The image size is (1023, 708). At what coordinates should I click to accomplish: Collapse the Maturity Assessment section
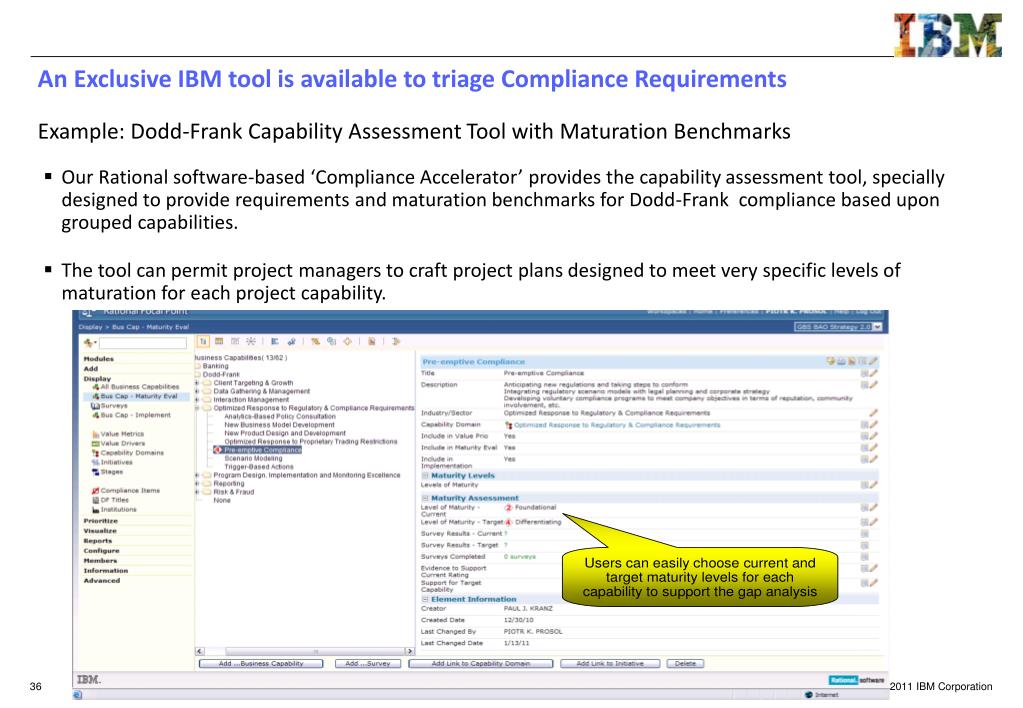pyautogui.click(x=425, y=498)
